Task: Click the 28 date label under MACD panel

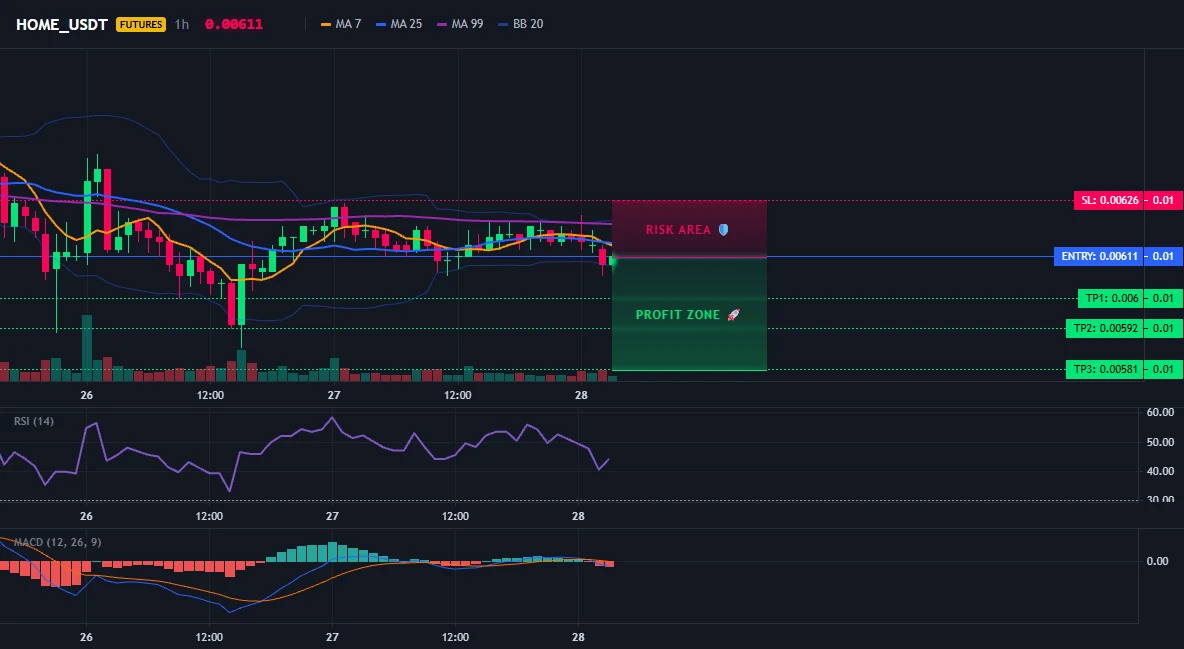Action: pyautogui.click(x=578, y=637)
